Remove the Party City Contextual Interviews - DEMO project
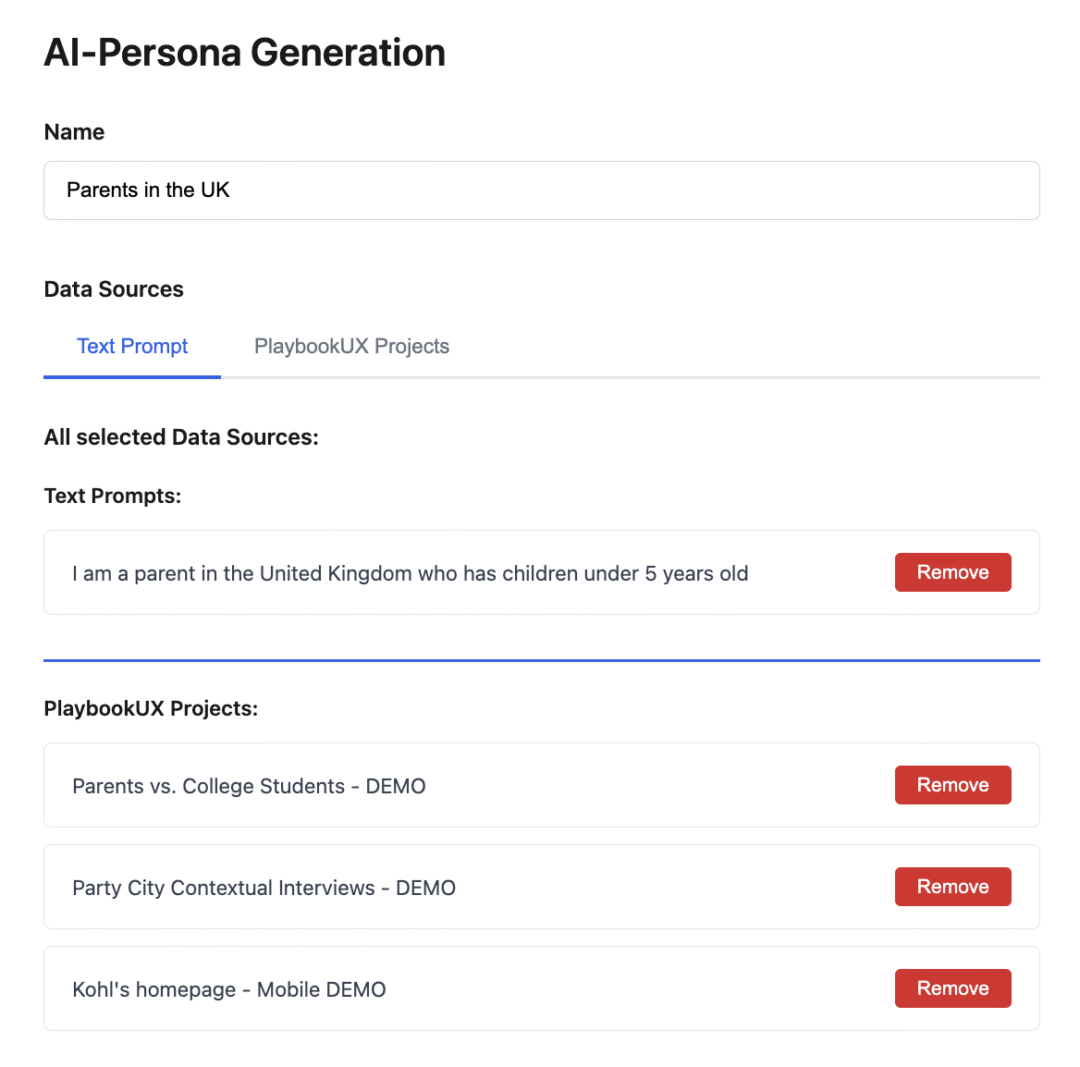Image resolution: width=1080 pixels, height=1067 pixels. click(x=952, y=886)
